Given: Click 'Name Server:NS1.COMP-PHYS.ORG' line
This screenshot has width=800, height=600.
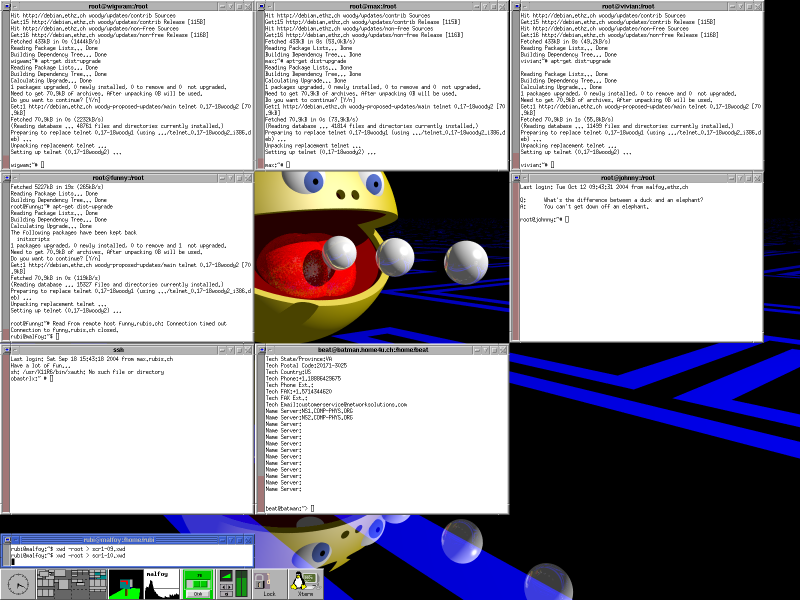Looking at the screenshot, I should pyautogui.click(x=309, y=411).
